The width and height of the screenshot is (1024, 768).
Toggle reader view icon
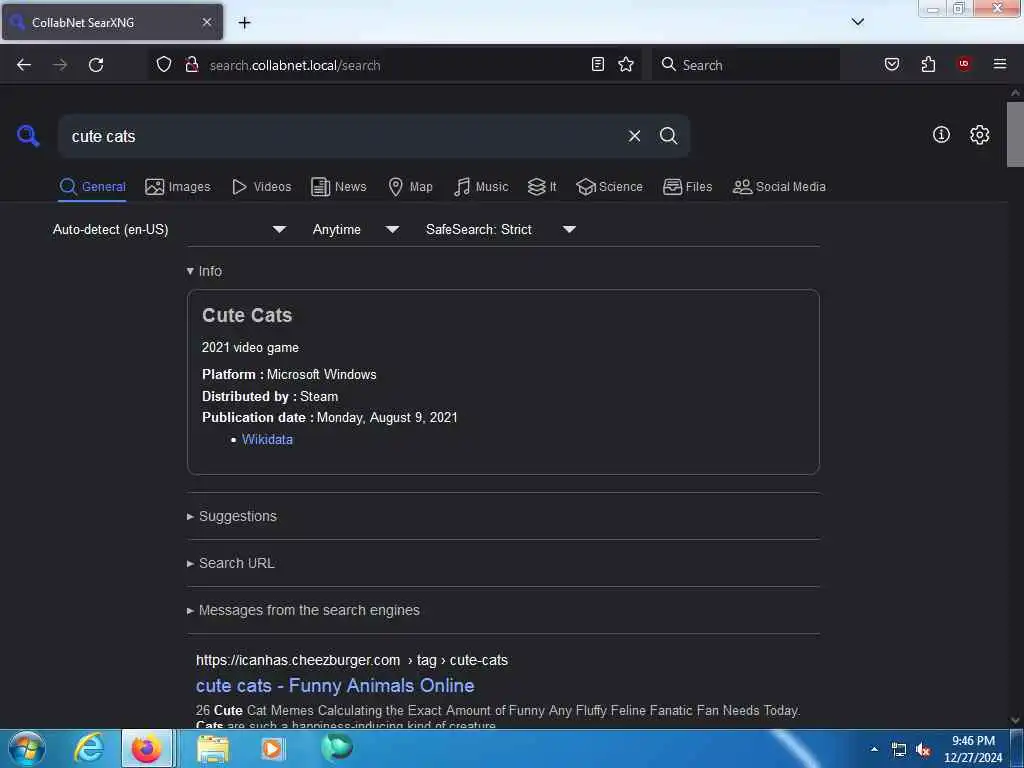pos(597,65)
